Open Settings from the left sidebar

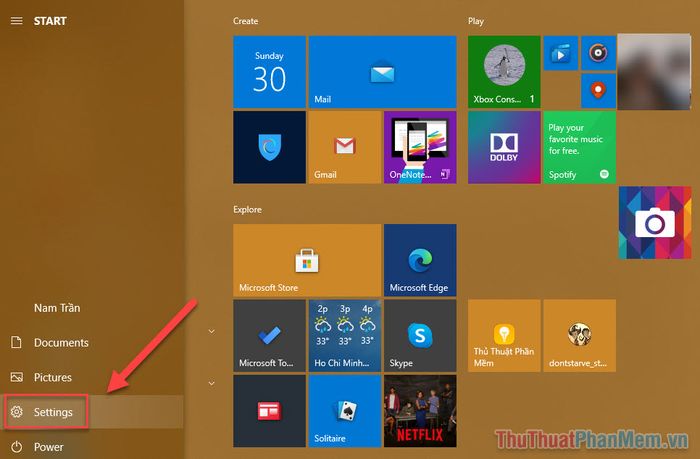tap(52, 412)
